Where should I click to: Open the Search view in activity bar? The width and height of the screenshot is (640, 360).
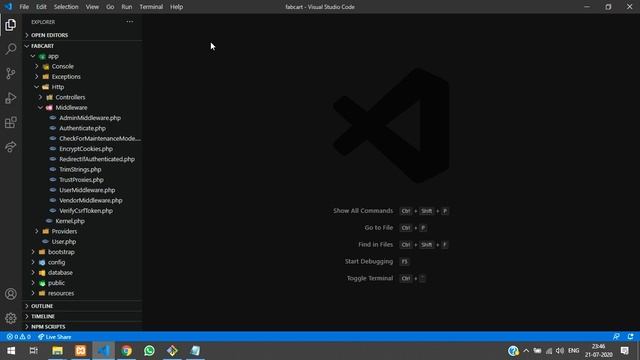[x=11, y=49]
